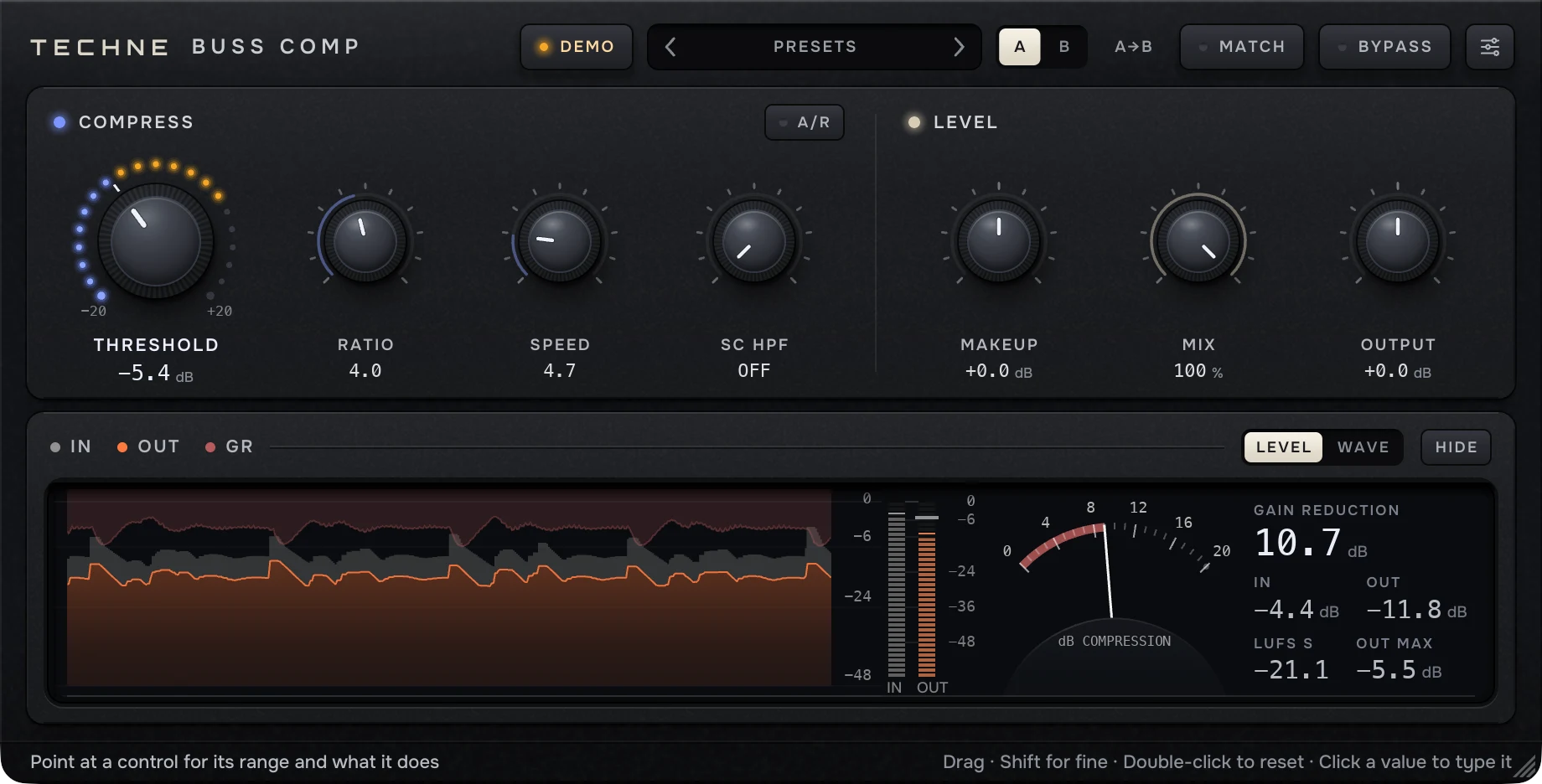The image size is (1542, 784).
Task: Switch display to WAVE view
Action: 1363,447
